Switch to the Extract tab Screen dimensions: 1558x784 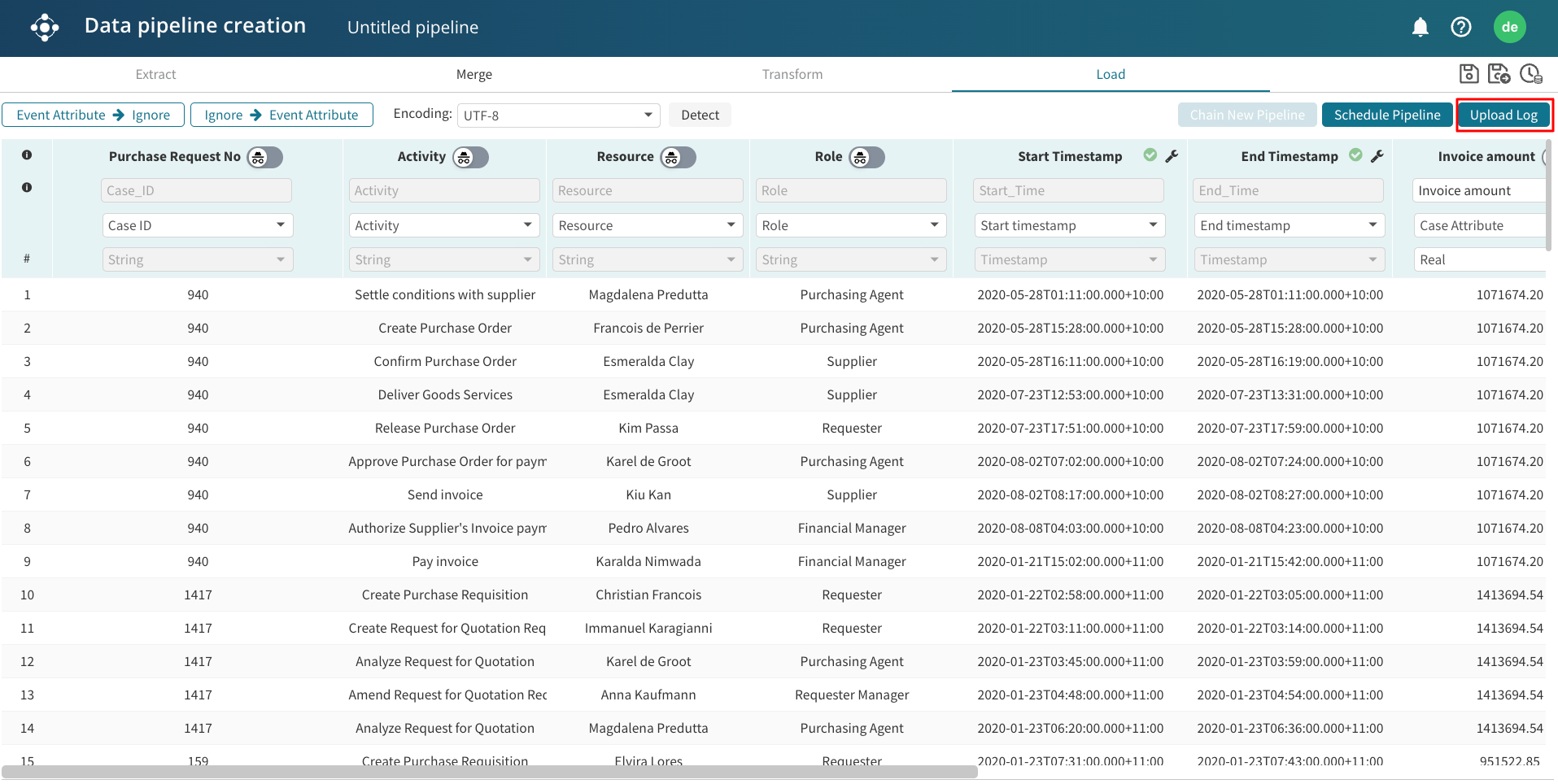click(155, 75)
